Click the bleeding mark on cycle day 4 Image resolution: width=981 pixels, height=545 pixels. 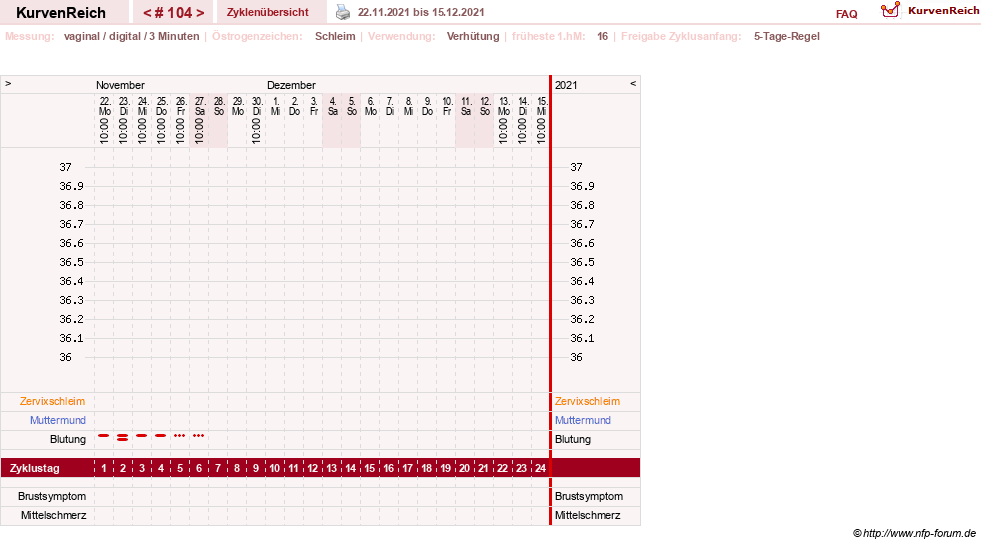161,435
